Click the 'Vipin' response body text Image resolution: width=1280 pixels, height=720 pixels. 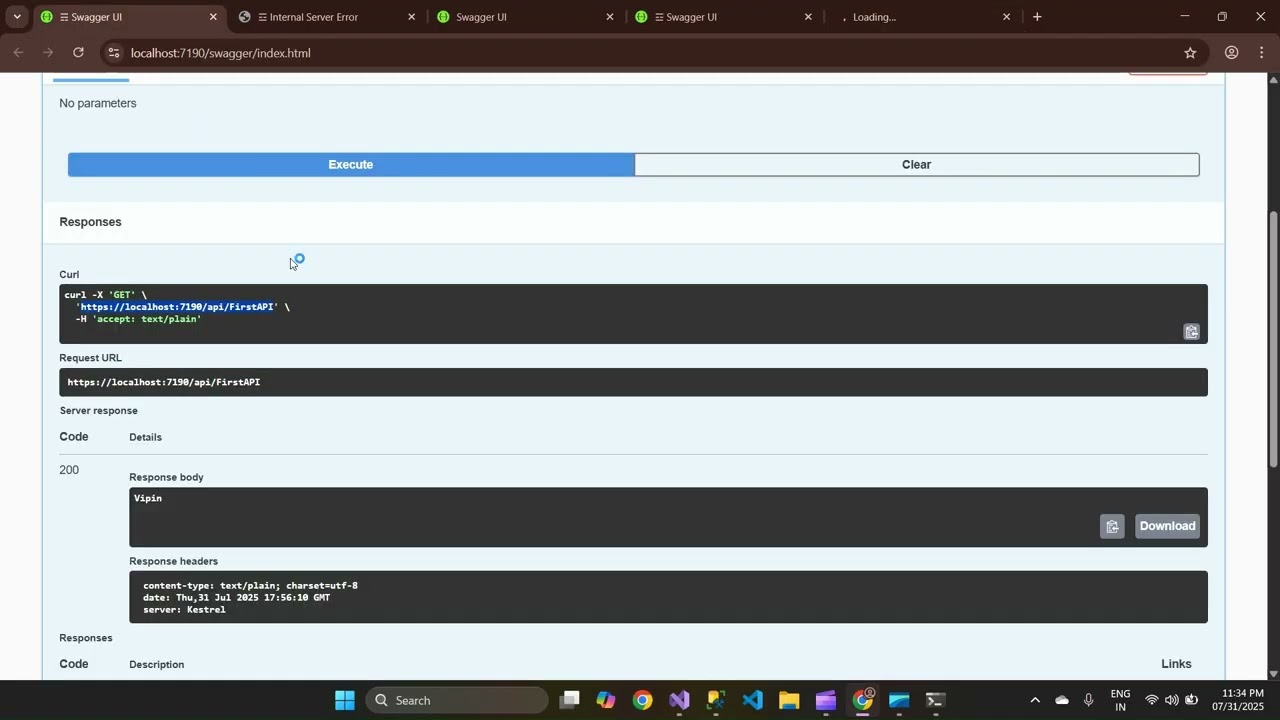tap(148, 498)
